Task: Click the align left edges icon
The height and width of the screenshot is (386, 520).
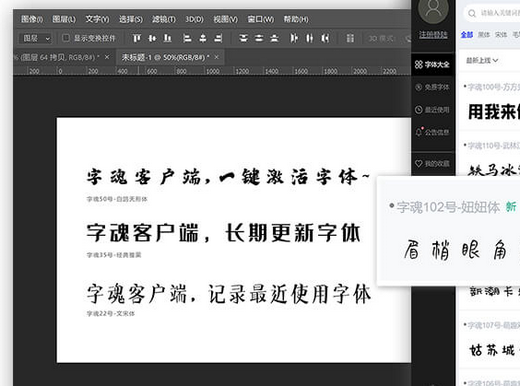Action: click(187, 38)
